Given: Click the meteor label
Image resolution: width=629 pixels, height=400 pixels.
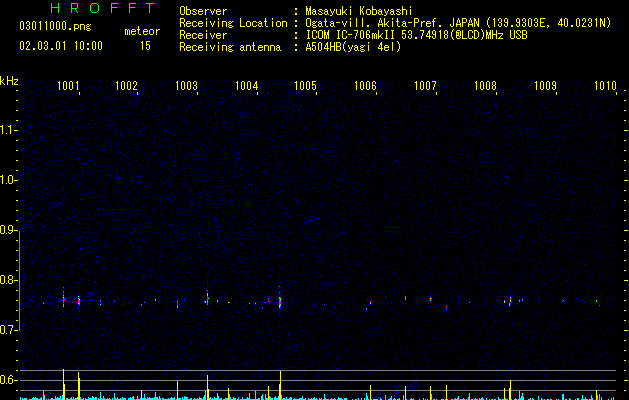Looking at the screenshot, I should (x=142, y=31).
